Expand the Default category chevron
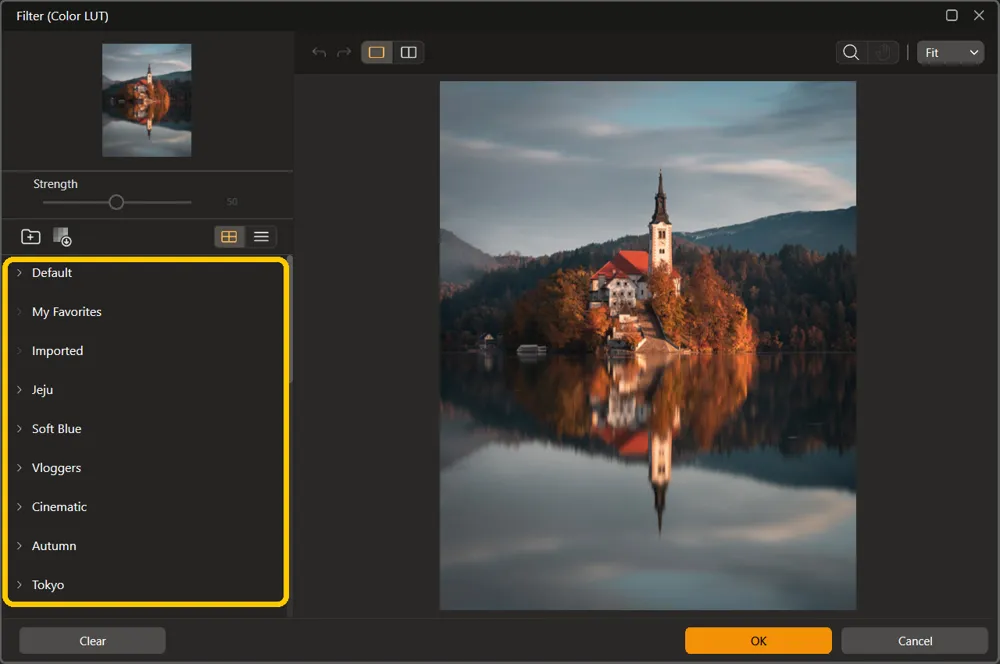This screenshot has height=664, width=1000. click(x=19, y=272)
